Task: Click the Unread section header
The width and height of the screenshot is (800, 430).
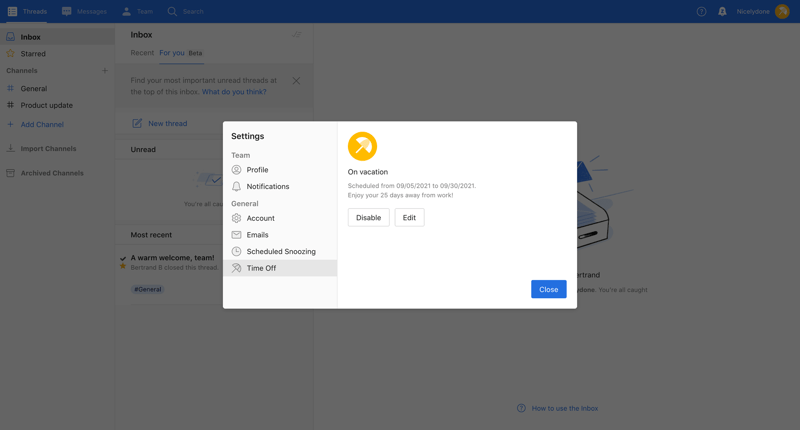Action: (x=143, y=149)
